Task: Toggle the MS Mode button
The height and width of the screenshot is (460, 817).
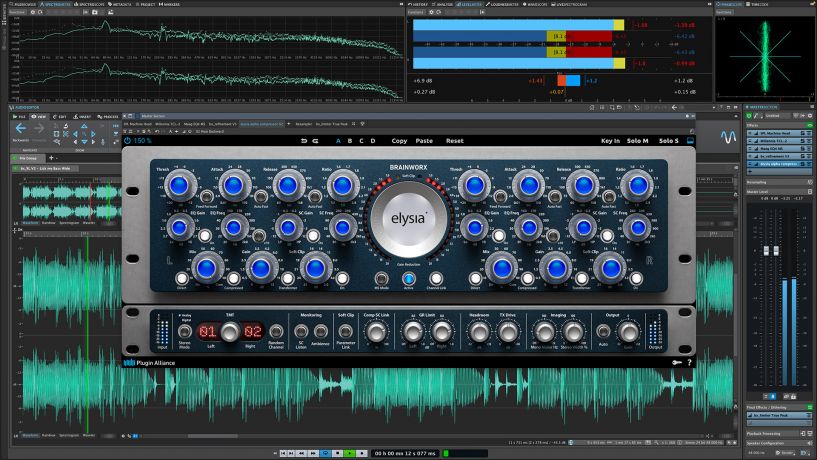Action: 381,279
